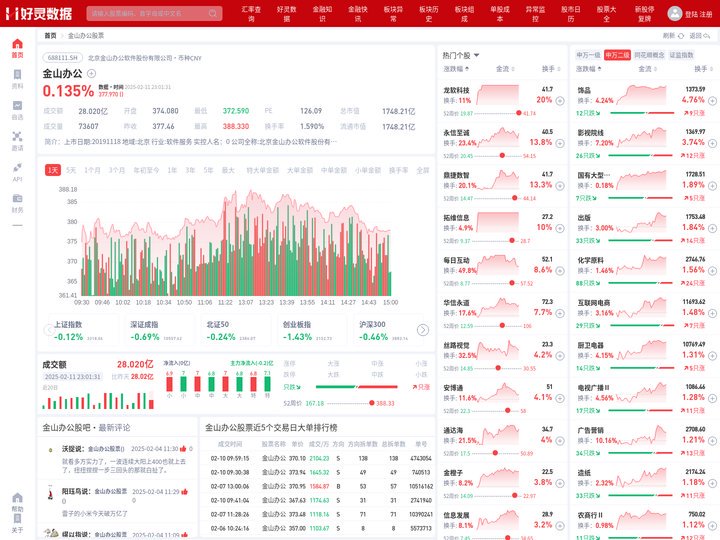Add 永信至诚 with its plus icon
Viewport: 720px width, 540px height.
560,143
